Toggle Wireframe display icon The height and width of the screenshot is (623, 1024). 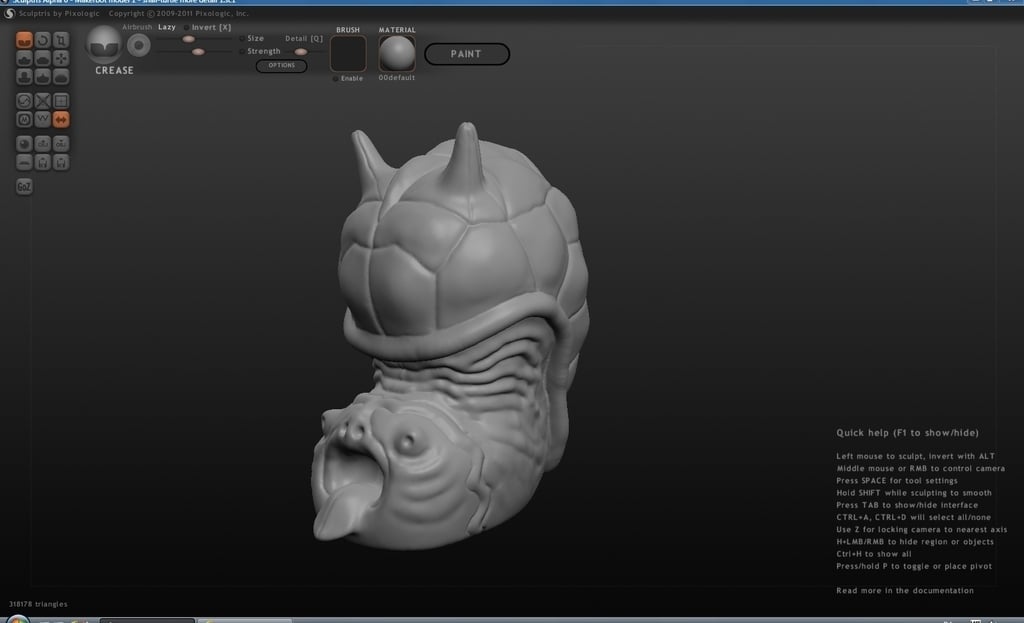tap(42, 119)
